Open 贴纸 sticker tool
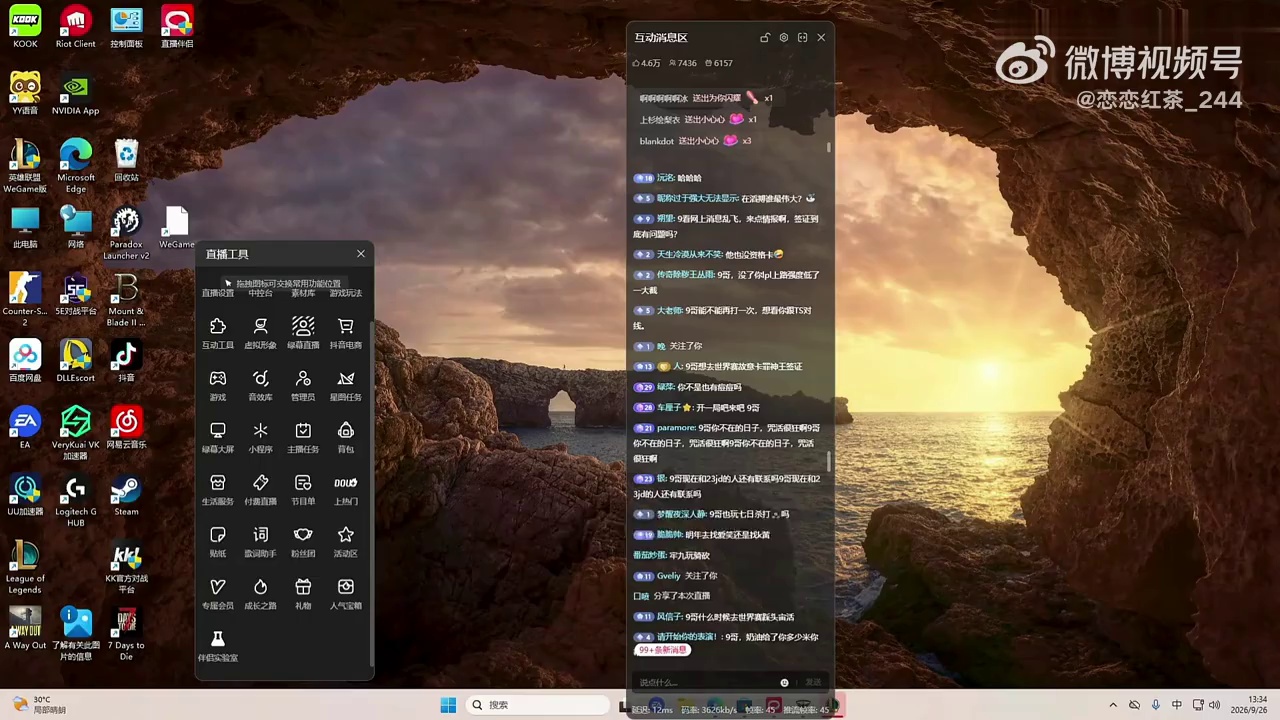1280x720 pixels. pos(218,541)
